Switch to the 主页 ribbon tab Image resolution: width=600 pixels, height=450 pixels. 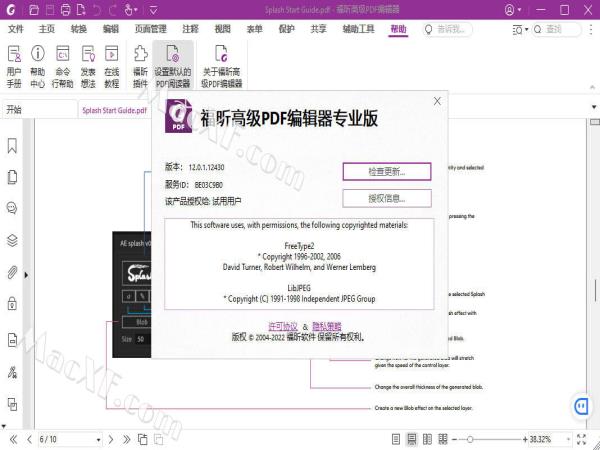coord(47,29)
